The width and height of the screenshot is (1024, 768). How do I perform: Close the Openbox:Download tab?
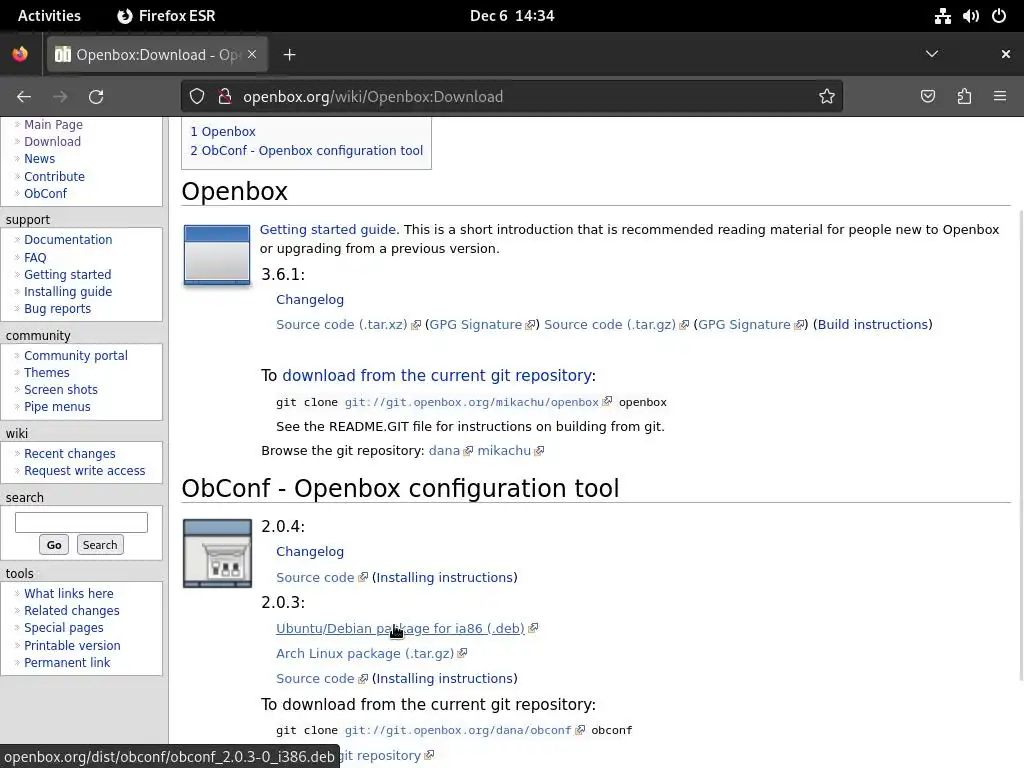[252, 54]
